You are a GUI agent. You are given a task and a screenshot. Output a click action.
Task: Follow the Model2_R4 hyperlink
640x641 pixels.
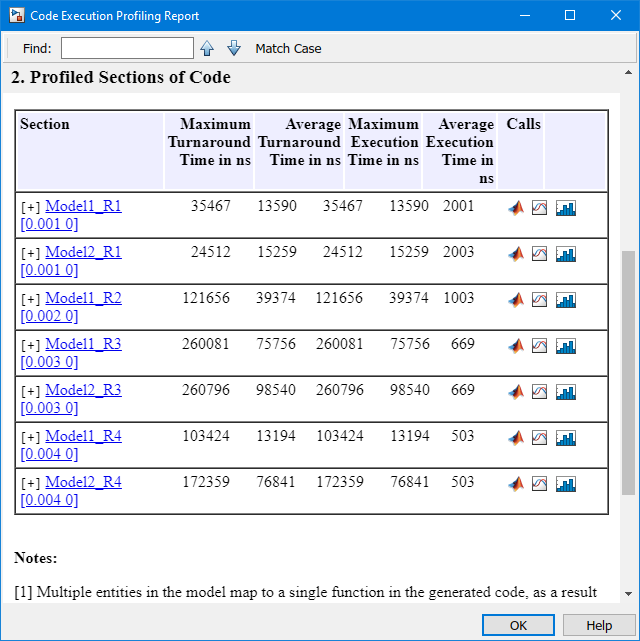coord(83,482)
